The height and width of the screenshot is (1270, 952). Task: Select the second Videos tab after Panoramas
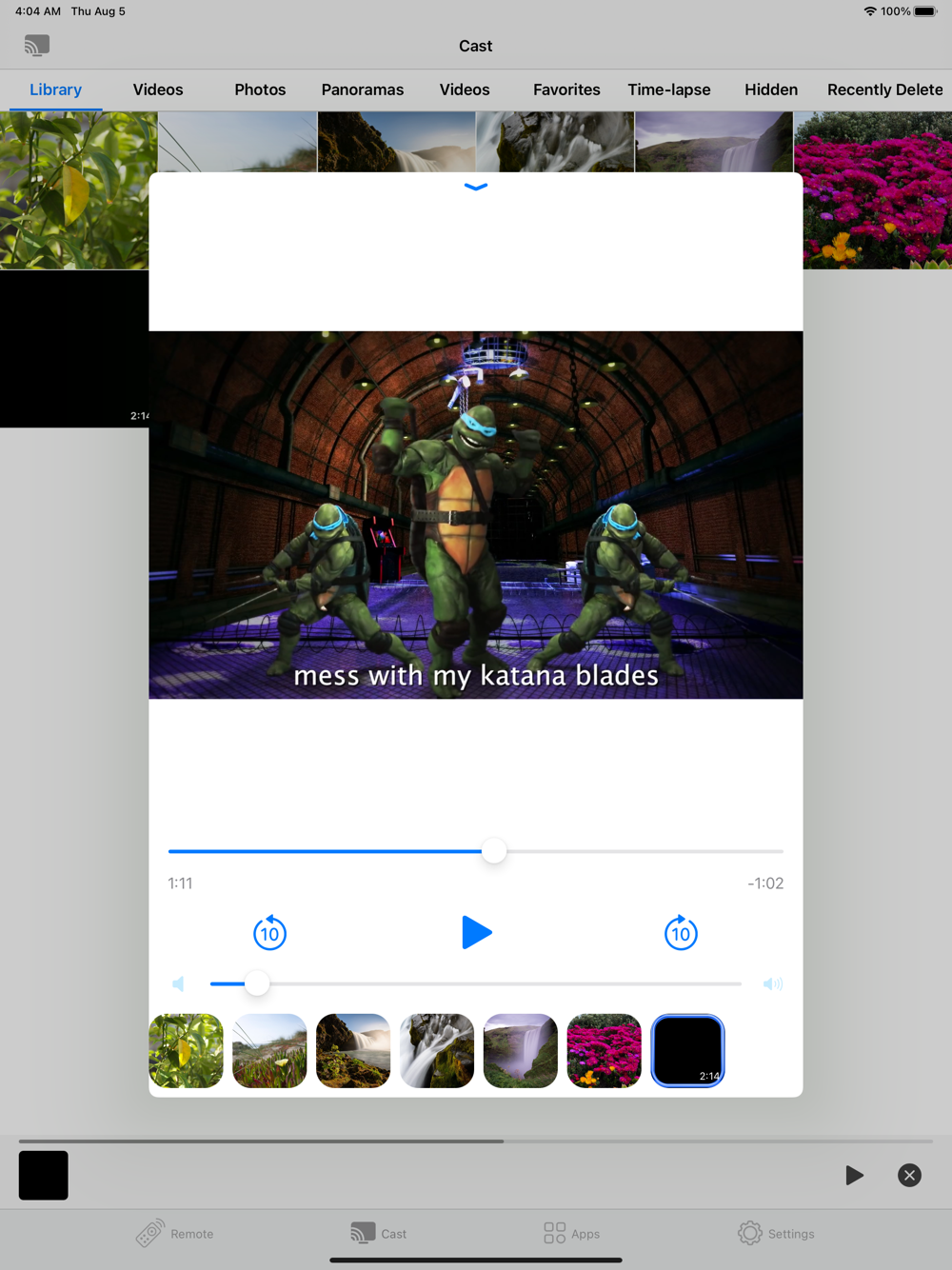(x=465, y=89)
